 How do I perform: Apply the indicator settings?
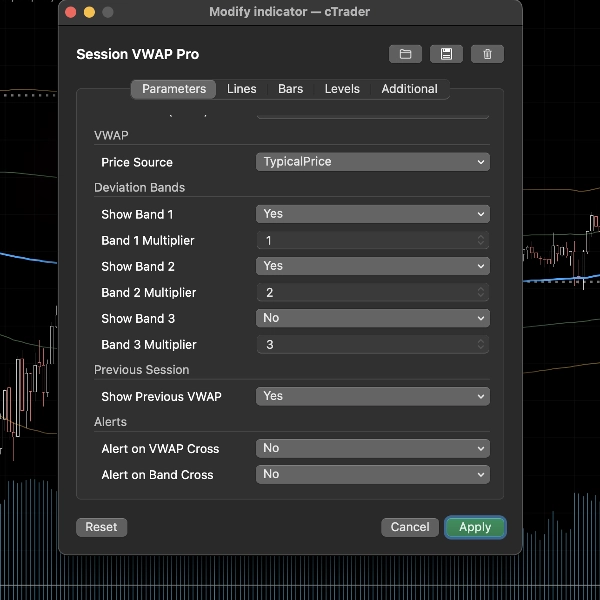click(475, 527)
